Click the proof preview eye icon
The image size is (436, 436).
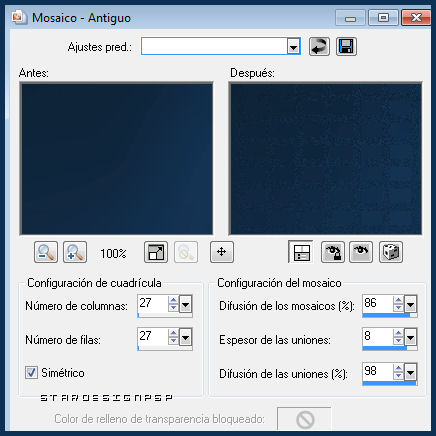coord(361,252)
